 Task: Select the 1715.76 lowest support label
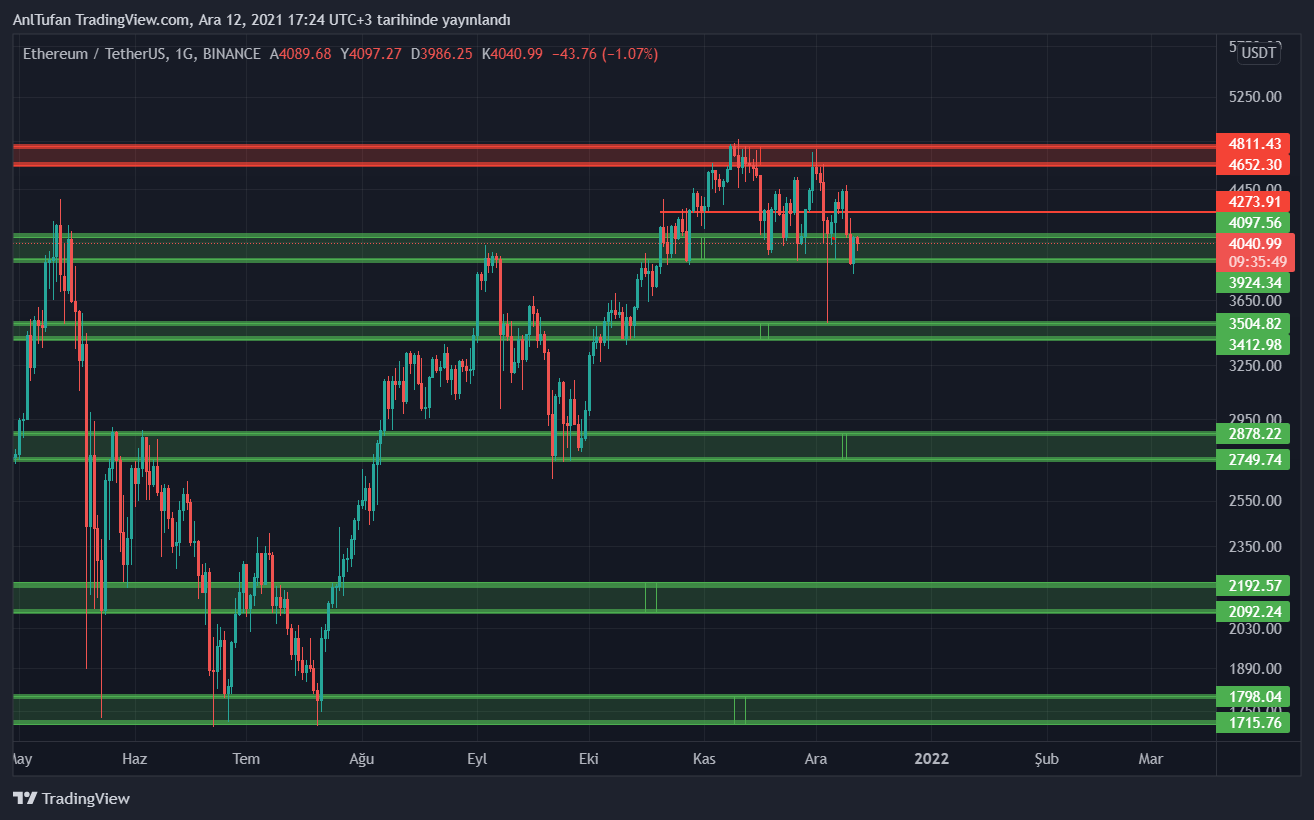[1252, 722]
